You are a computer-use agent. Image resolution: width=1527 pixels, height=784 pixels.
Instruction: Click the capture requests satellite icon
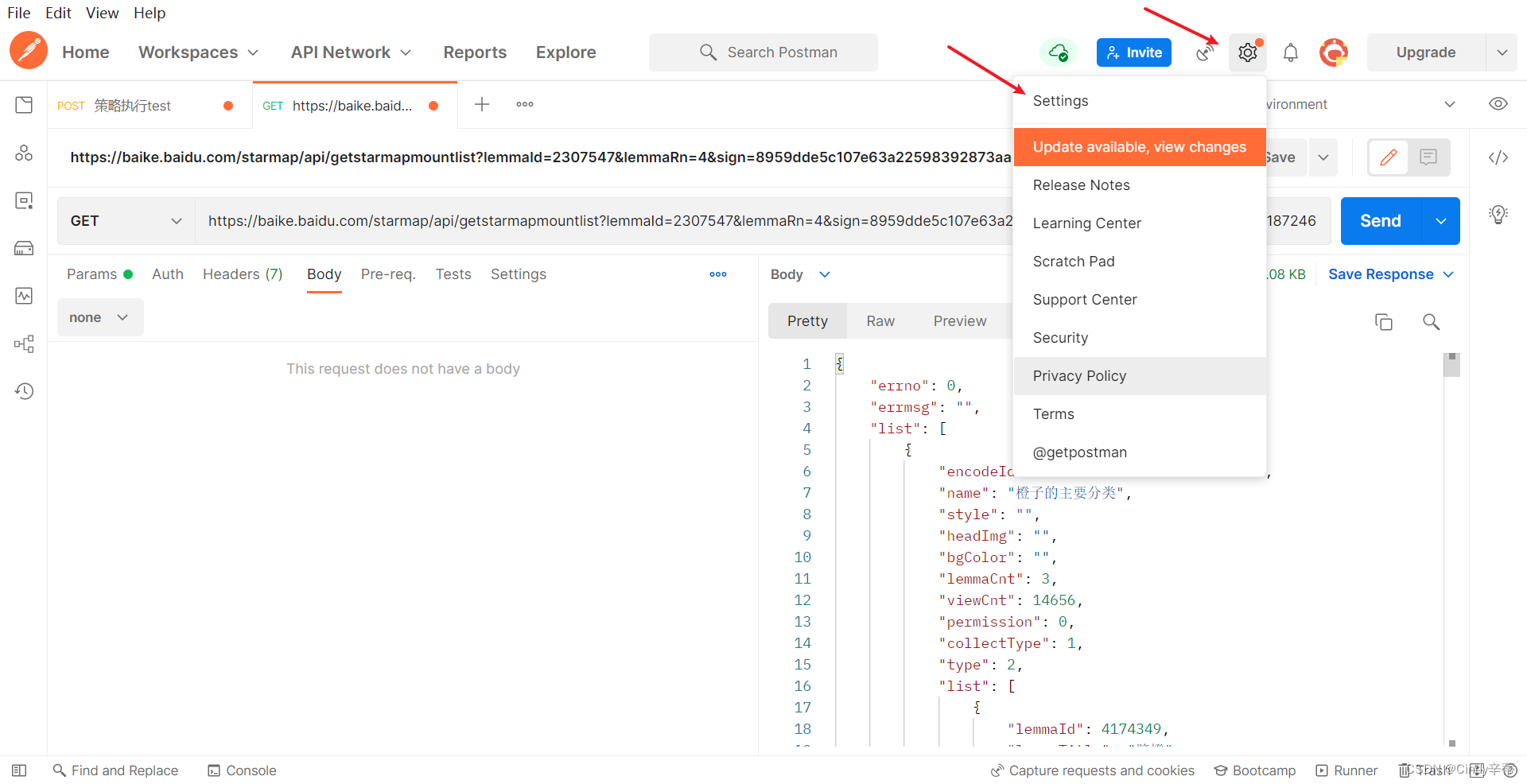1206,52
